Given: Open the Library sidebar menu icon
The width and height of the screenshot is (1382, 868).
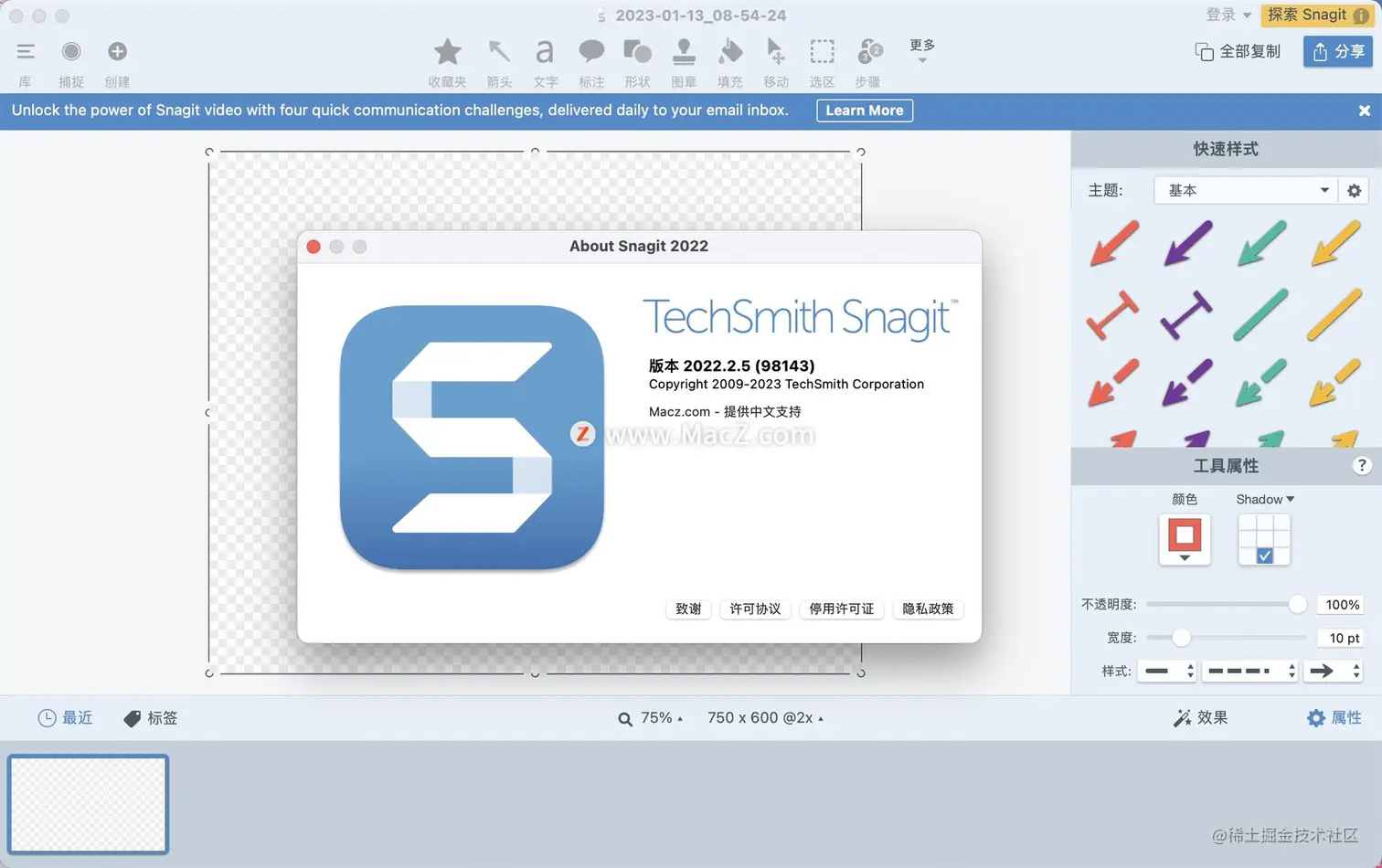Looking at the screenshot, I should [x=26, y=52].
